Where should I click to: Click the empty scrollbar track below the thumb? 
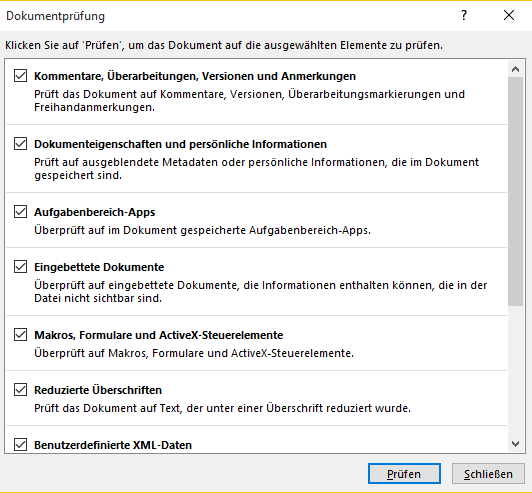click(515, 371)
